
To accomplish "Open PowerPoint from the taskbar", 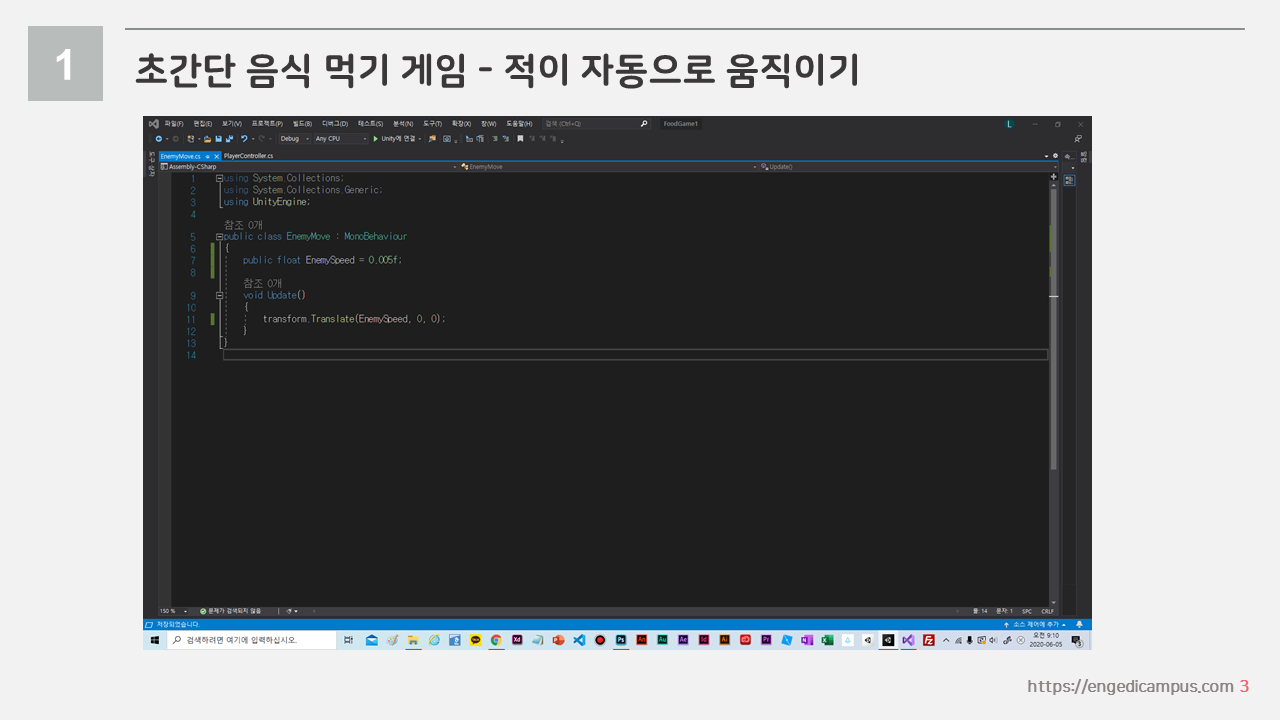I will point(558,639).
